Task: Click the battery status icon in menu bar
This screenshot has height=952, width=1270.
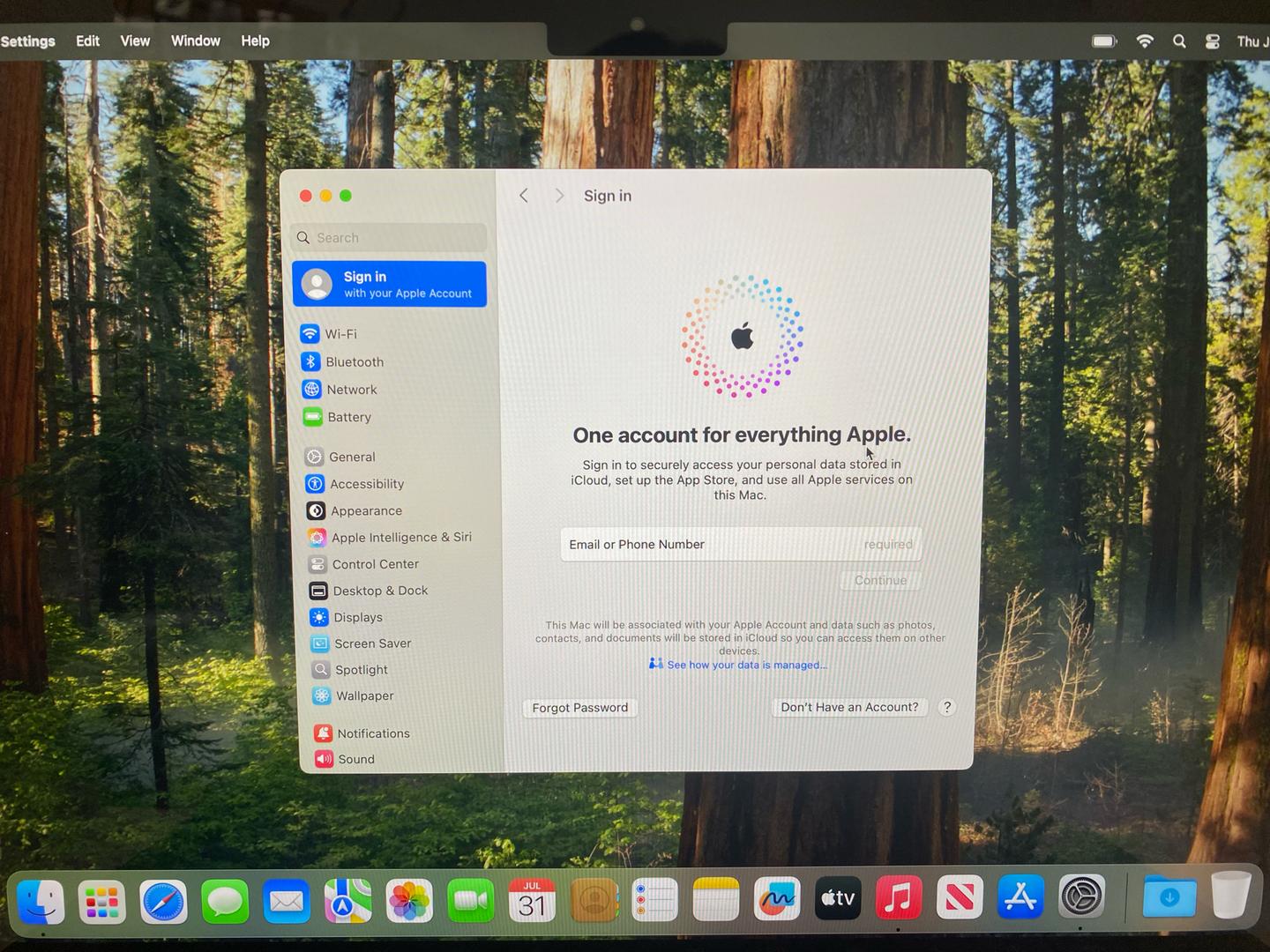Action: tap(1104, 41)
